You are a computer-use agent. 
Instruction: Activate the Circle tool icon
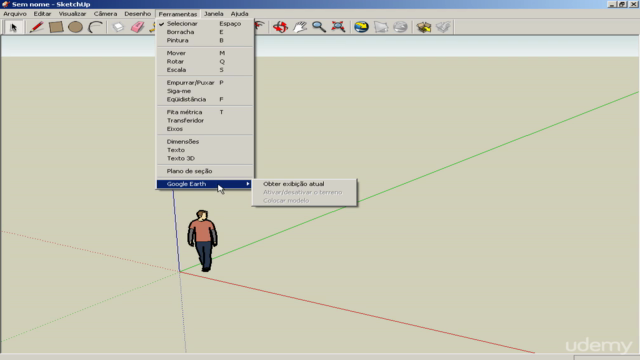click(76, 27)
